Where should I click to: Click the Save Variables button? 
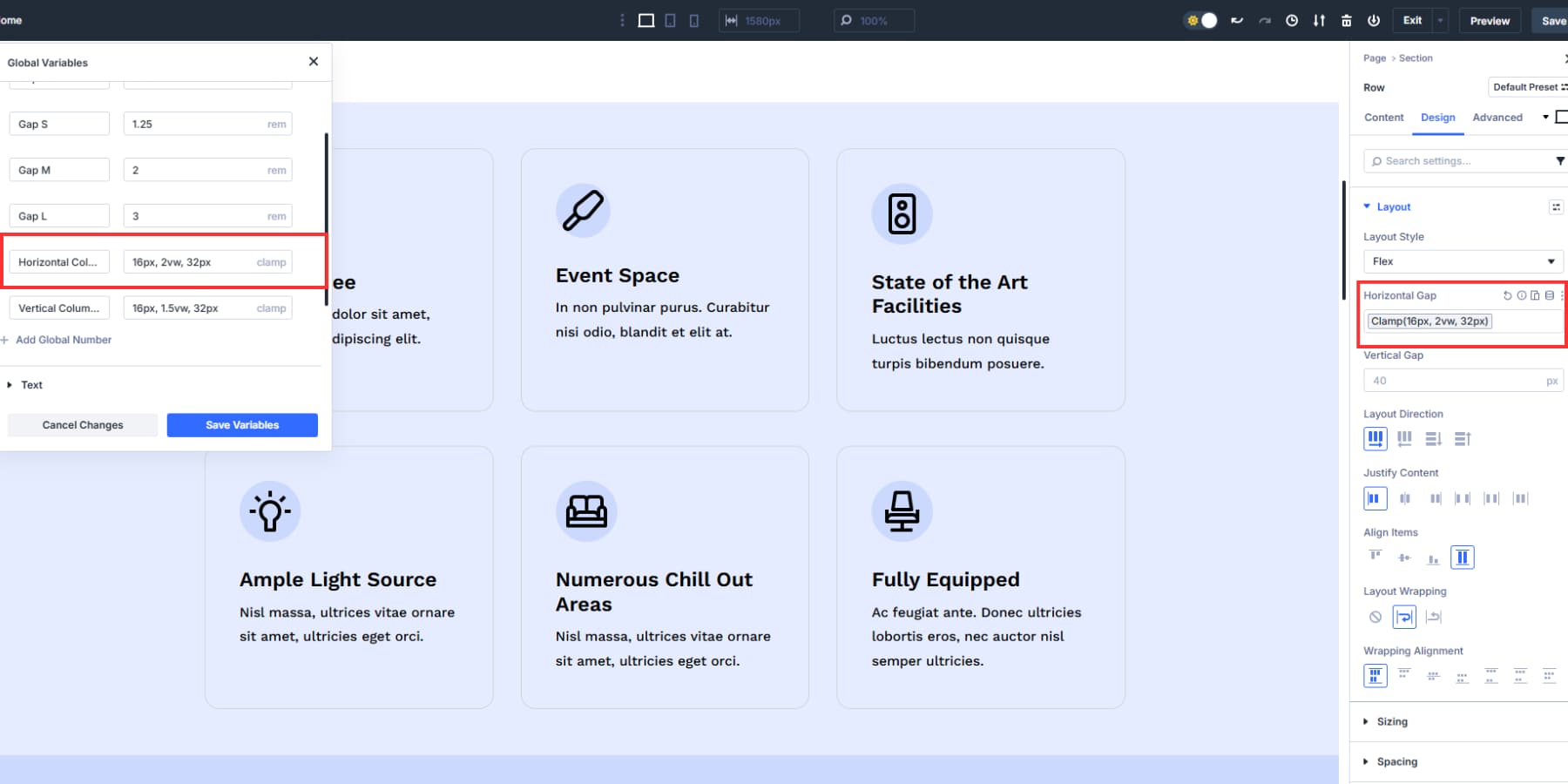[x=242, y=425]
